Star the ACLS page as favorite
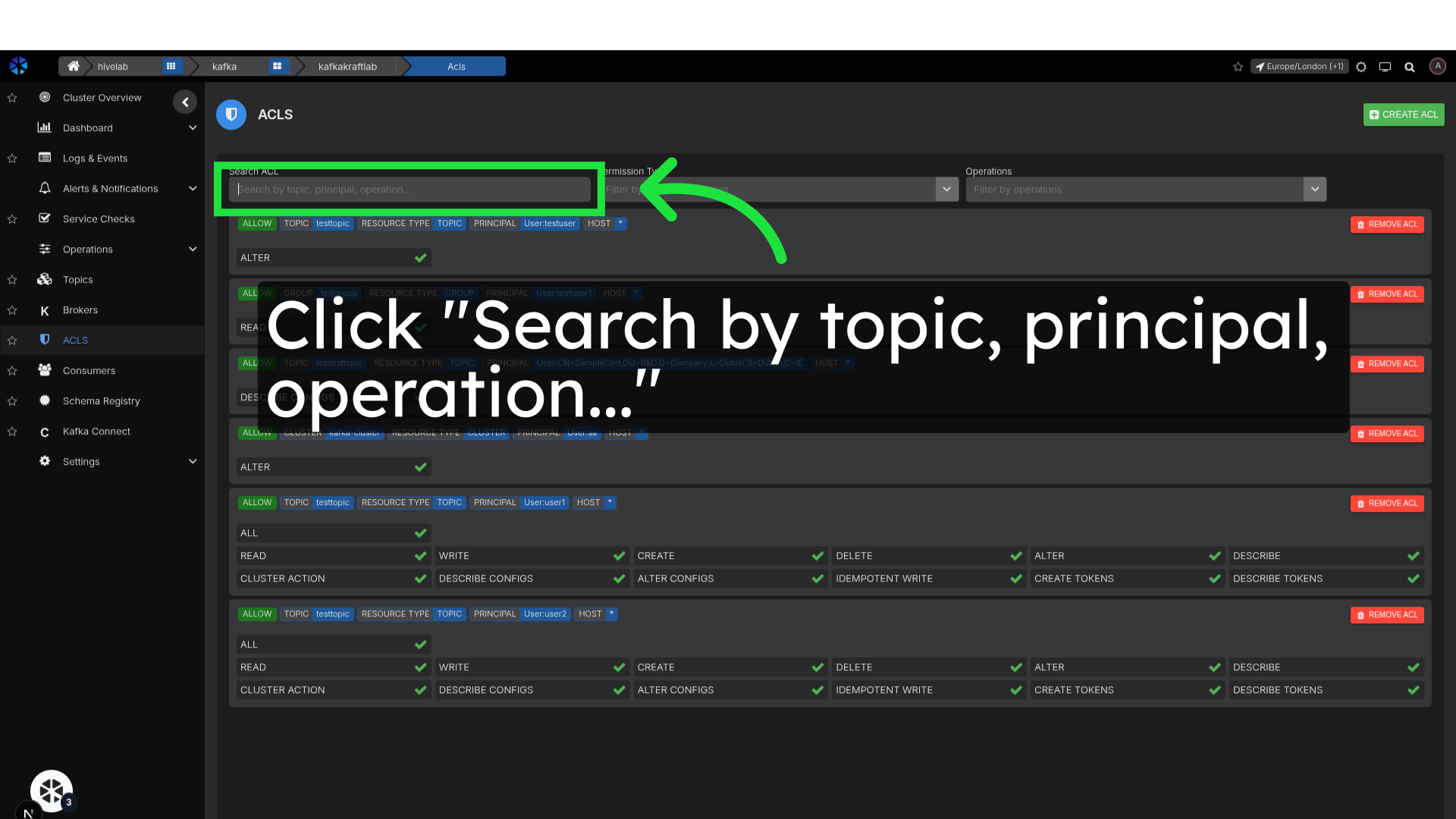This screenshot has height=819, width=1456. coord(12,340)
